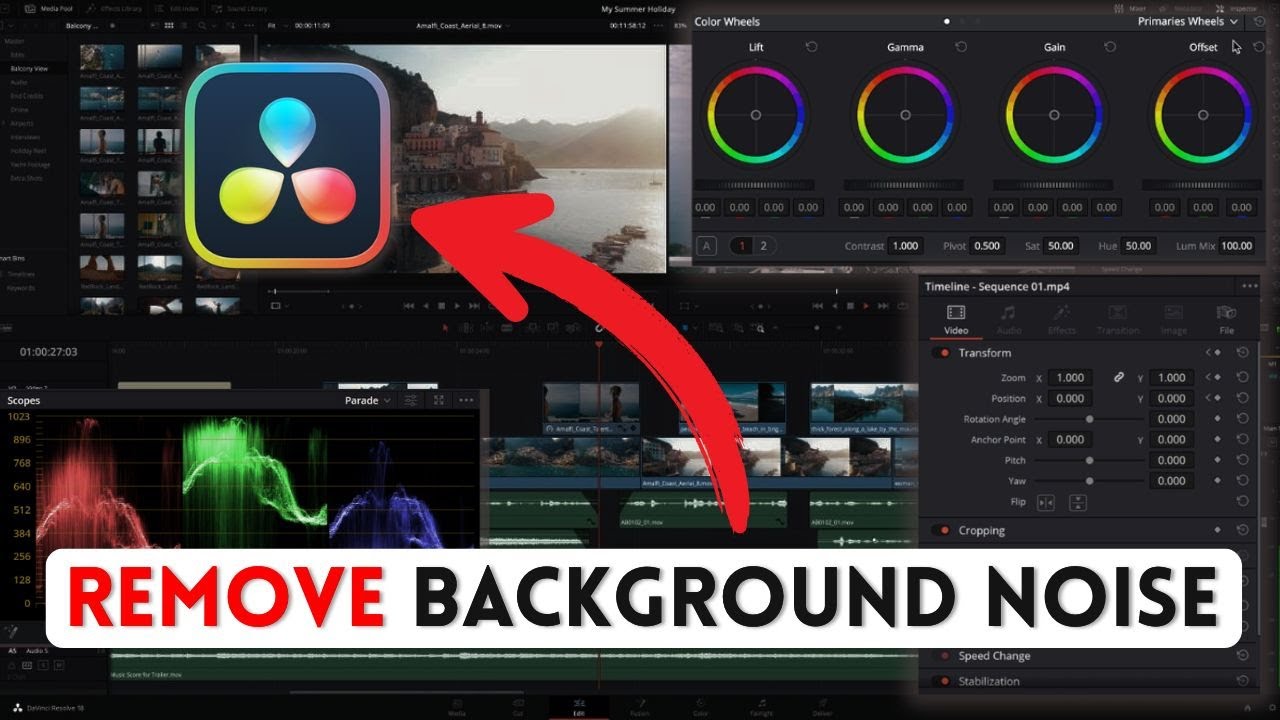Switch to the Inspector Audio tab

click(1009, 320)
